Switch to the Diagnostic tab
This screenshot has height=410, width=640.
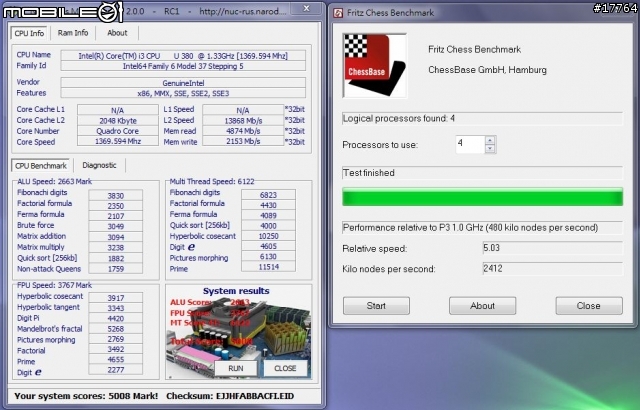click(99, 165)
